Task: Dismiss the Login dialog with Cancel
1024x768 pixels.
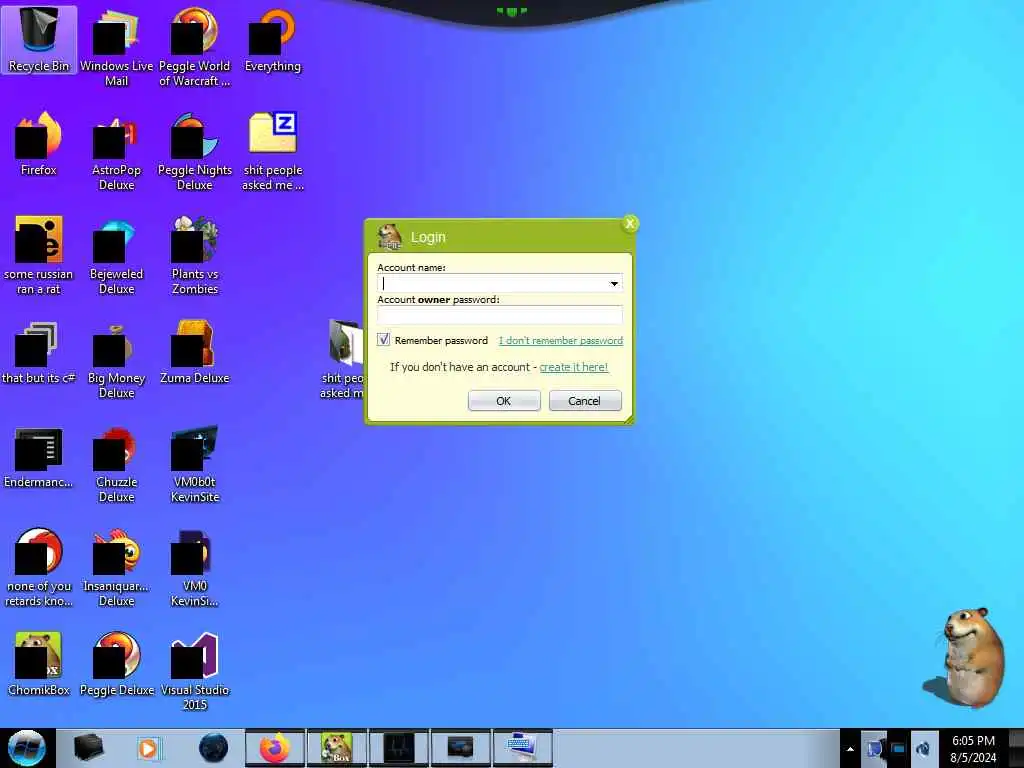Action: [x=584, y=401]
